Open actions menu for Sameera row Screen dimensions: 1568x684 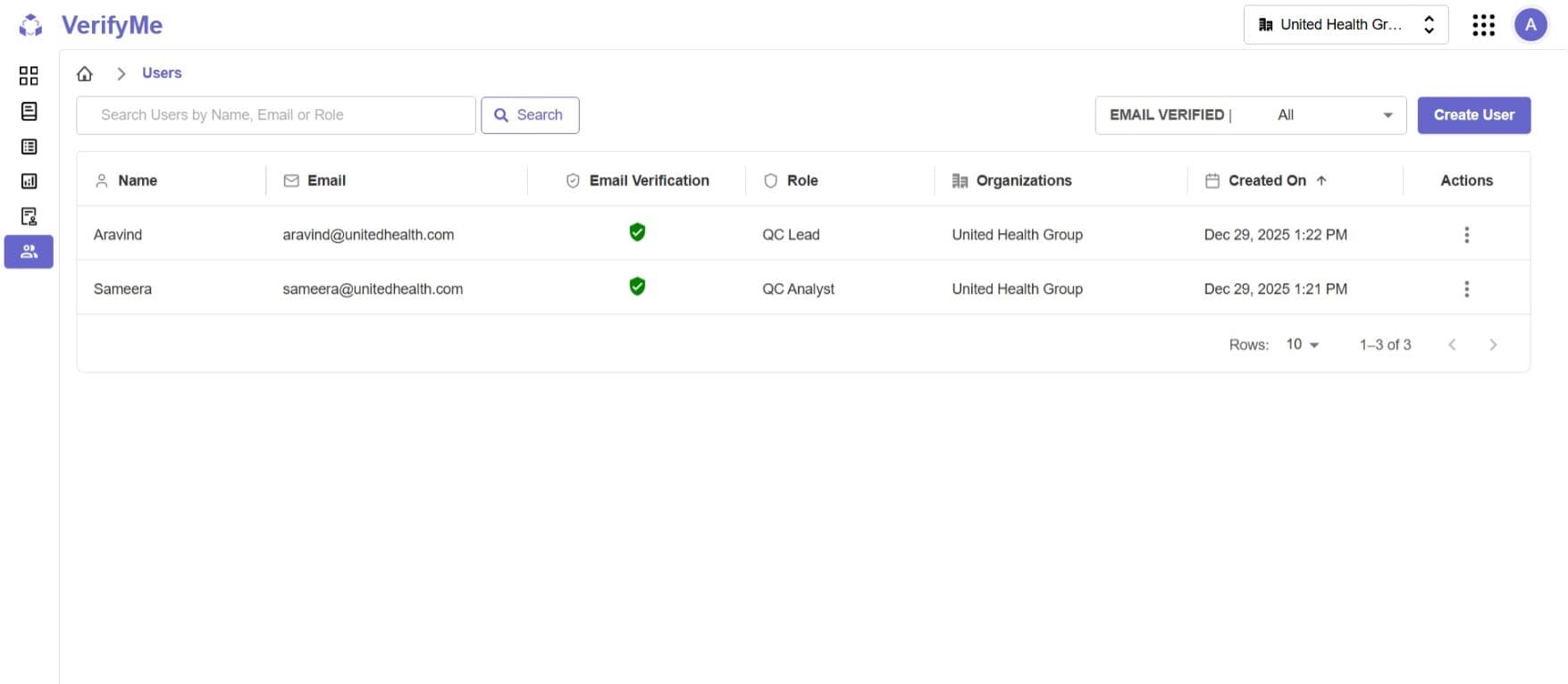coord(1466,289)
